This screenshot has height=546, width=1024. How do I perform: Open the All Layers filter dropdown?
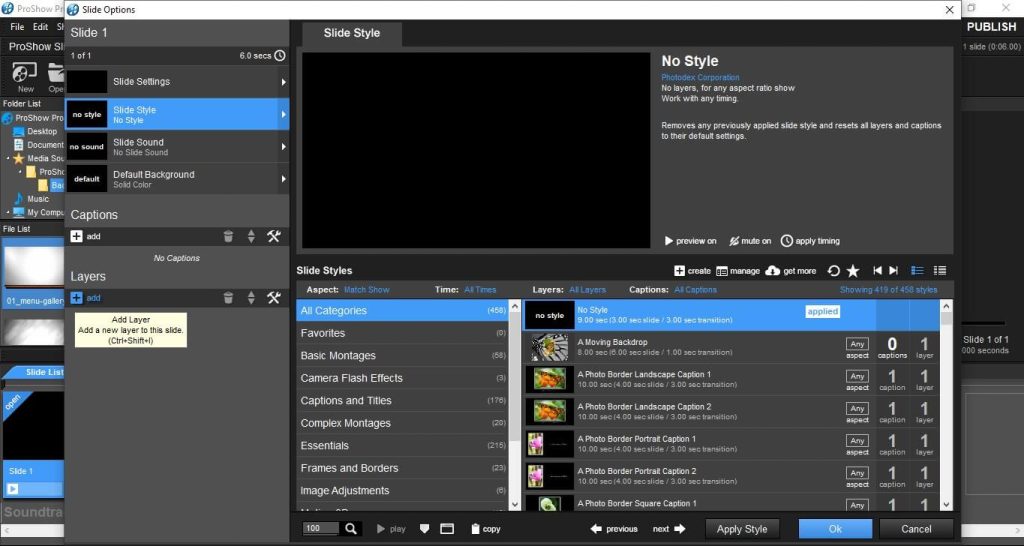[x=587, y=290]
